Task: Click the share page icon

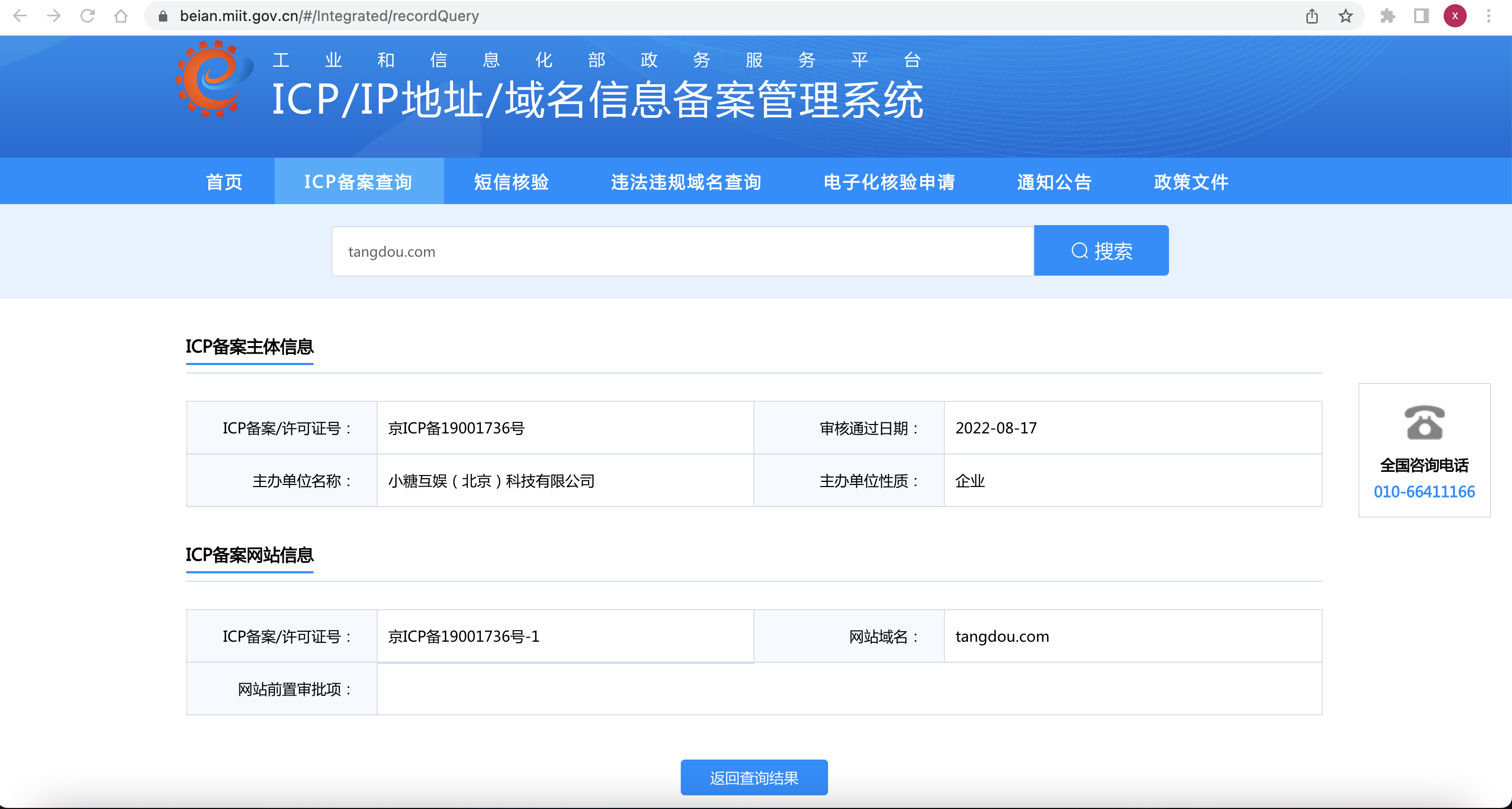Action: (x=1312, y=16)
